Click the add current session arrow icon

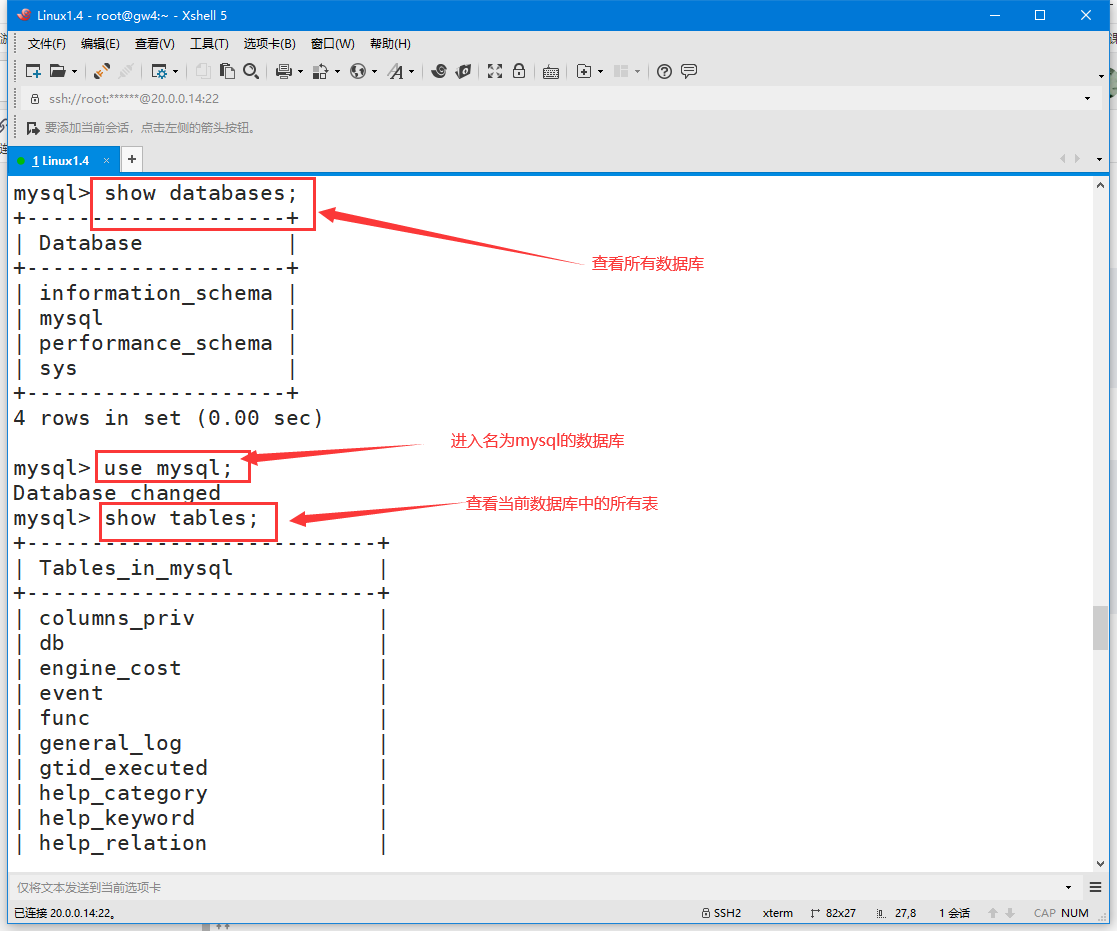click(33, 128)
